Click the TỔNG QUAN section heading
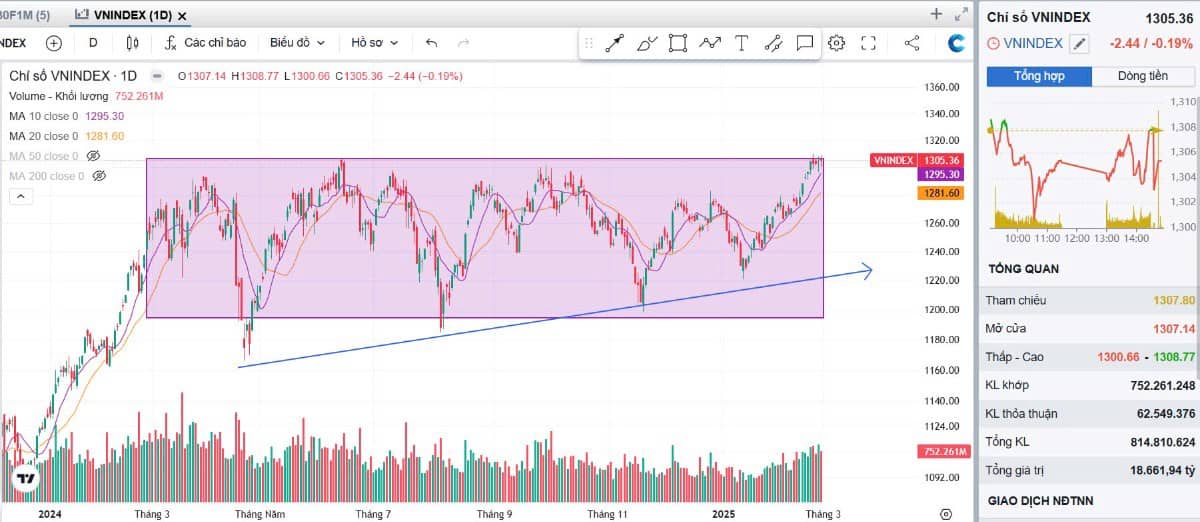Screen dimensions: 1200x522 click(x=1023, y=269)
